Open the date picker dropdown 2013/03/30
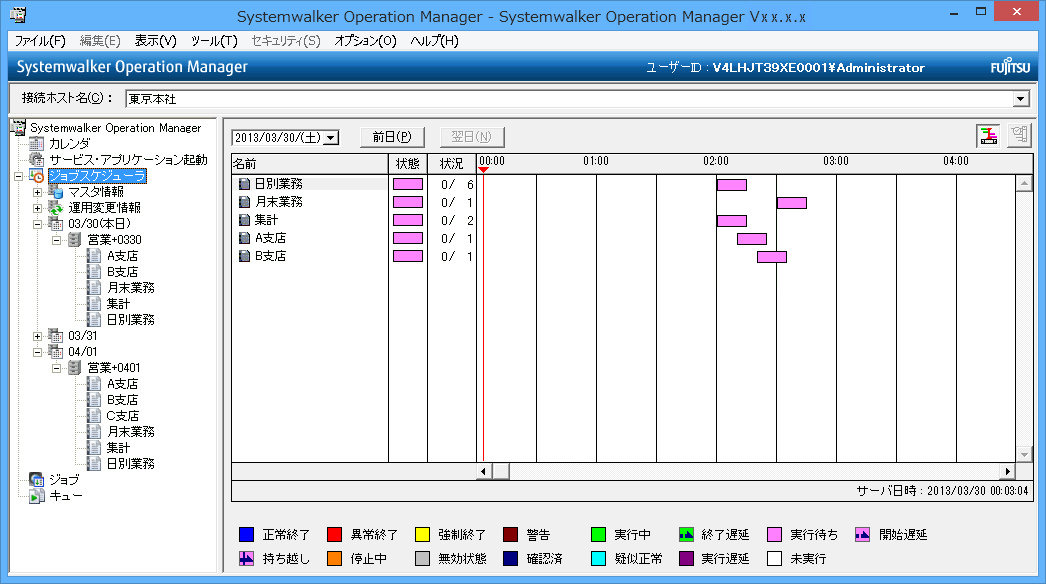Viewport: 1046px width, 584px height. pos(331,138)
